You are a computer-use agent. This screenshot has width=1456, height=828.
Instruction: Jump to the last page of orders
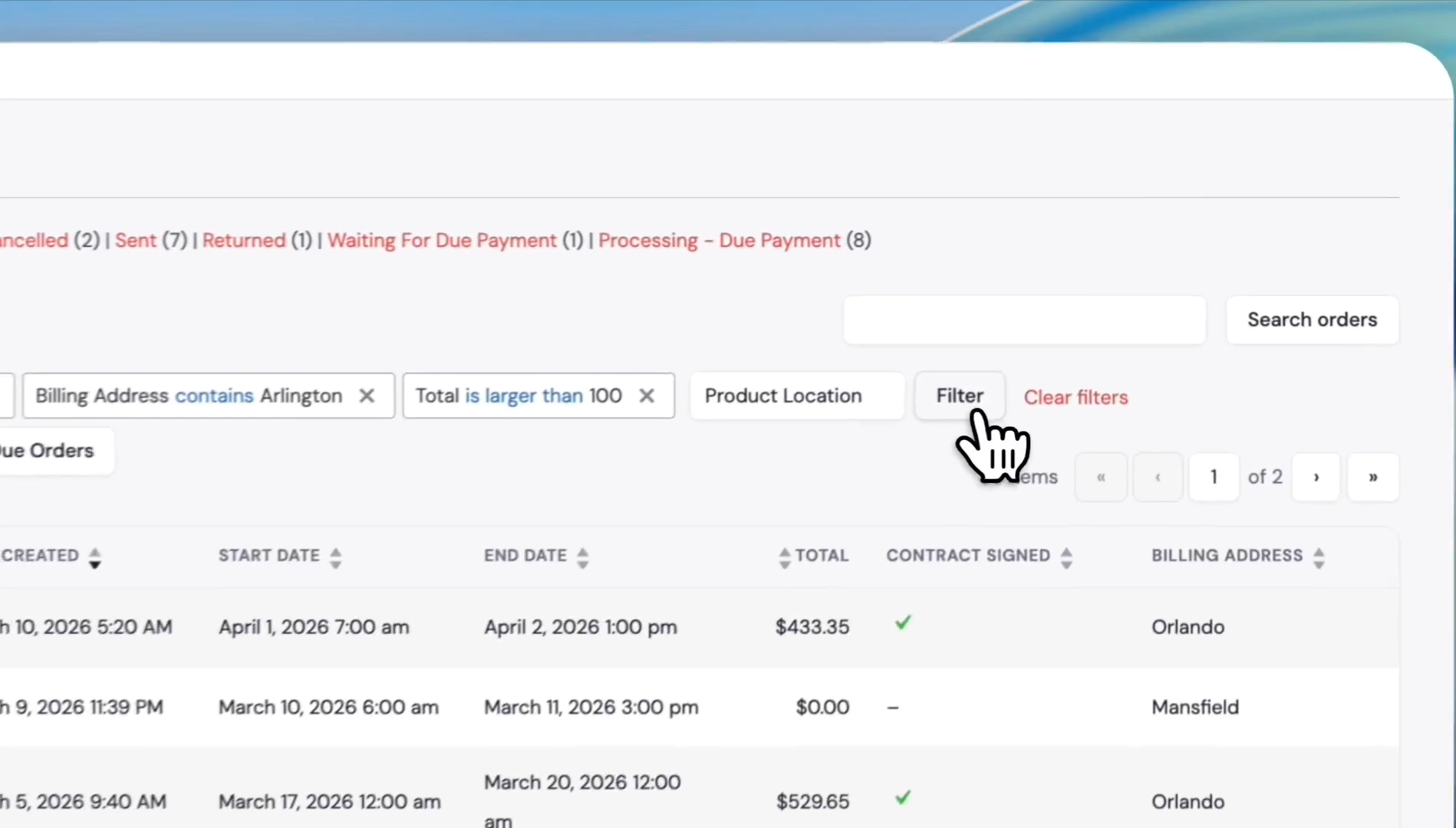(x=1373, y=477)
